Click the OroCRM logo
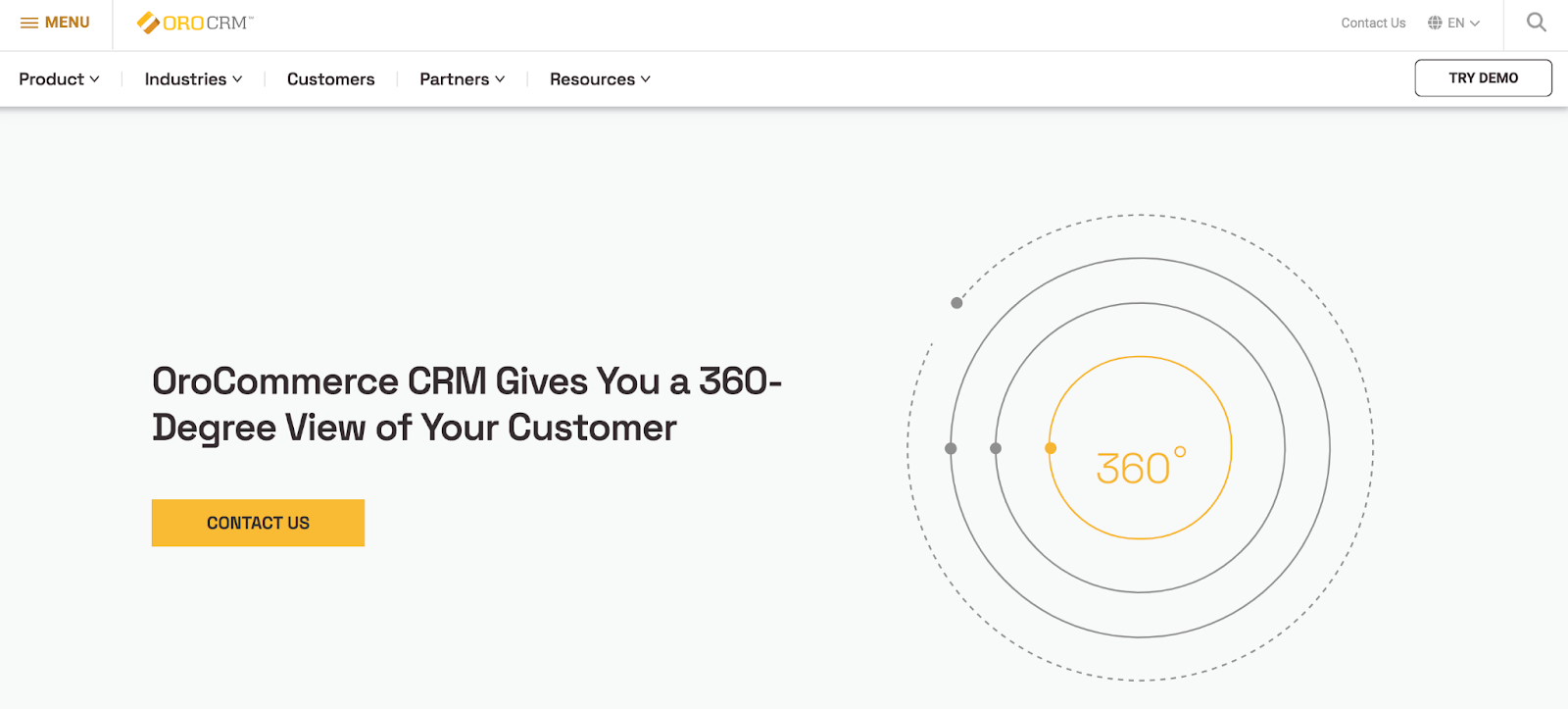 [x=195, y=23]
